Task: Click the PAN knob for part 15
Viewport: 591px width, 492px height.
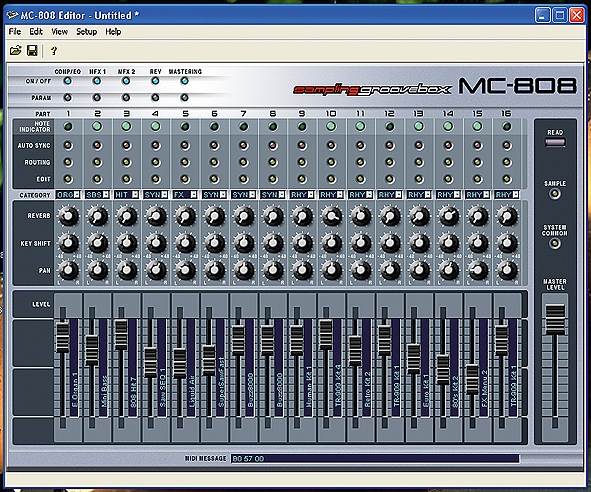Action: [x=478, y=270]
